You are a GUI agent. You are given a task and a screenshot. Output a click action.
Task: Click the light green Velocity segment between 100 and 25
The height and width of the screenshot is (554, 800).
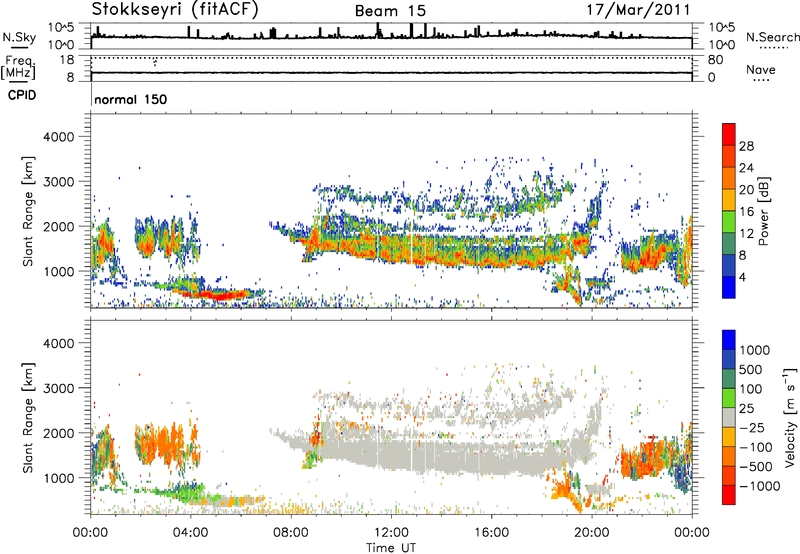[729, 398]
